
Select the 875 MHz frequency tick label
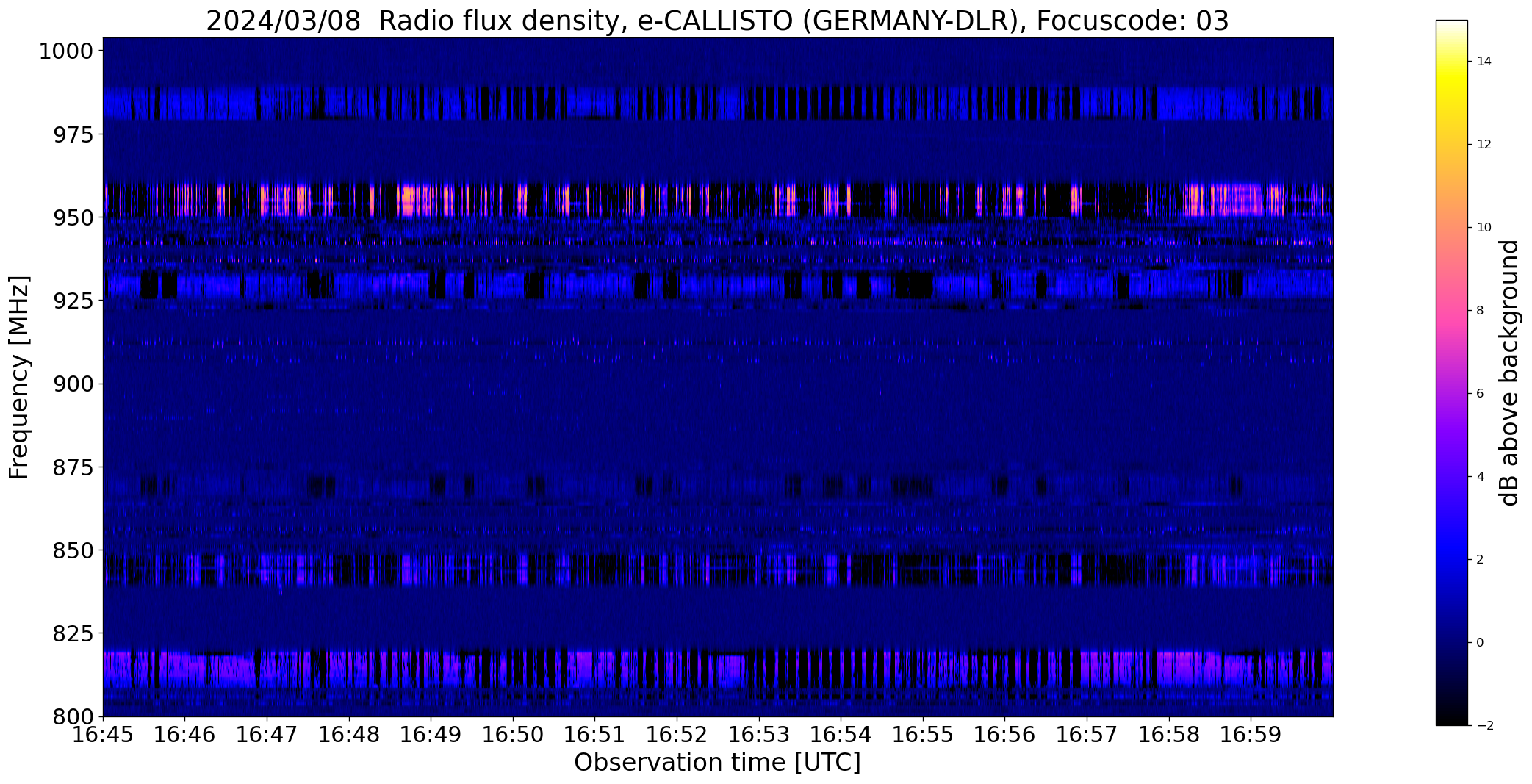pos(73,467)
